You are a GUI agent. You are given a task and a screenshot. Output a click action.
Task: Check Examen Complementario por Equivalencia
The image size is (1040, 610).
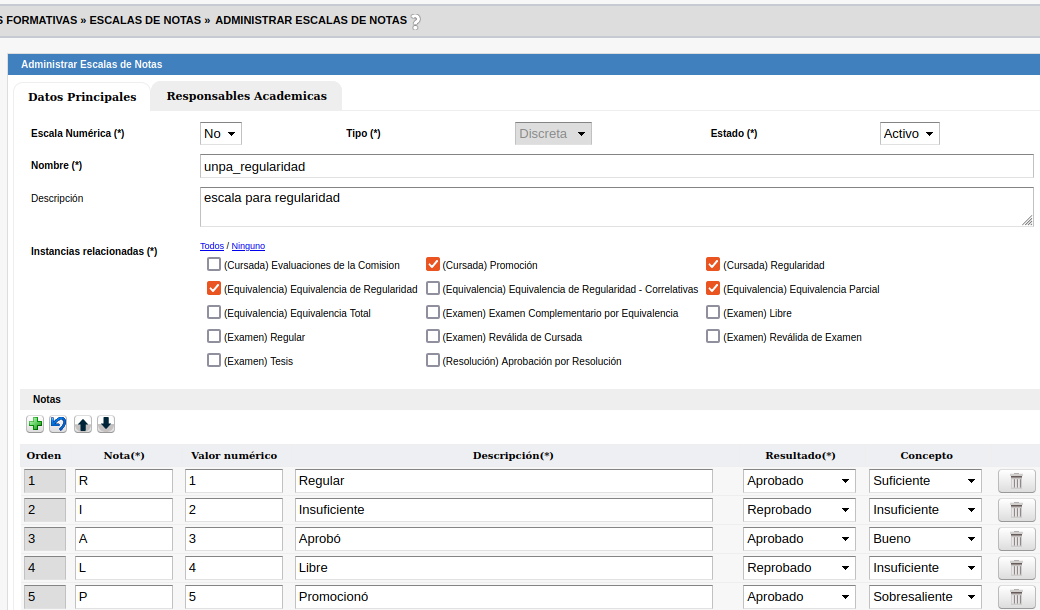tap(432, 312)
